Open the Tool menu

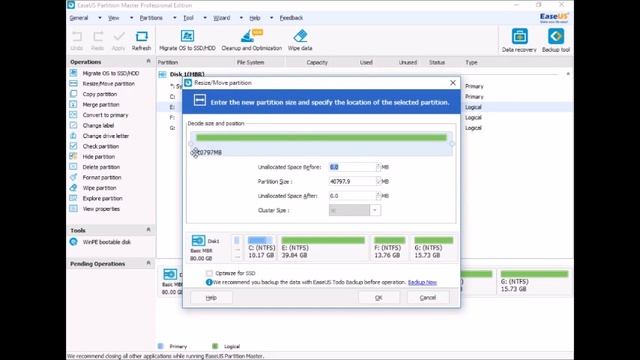tap(188, 18)
